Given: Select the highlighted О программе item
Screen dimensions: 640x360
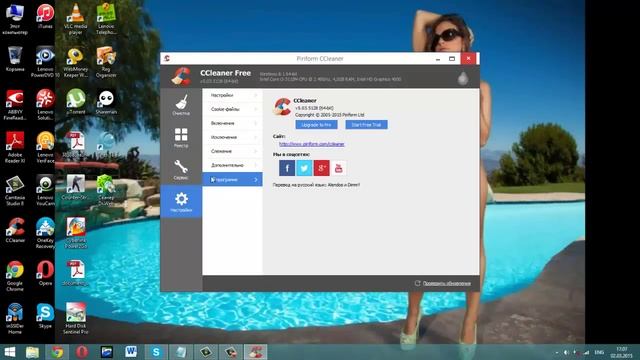Looking at the screenshot, I should pyautogui.click(x=233, y=179).
